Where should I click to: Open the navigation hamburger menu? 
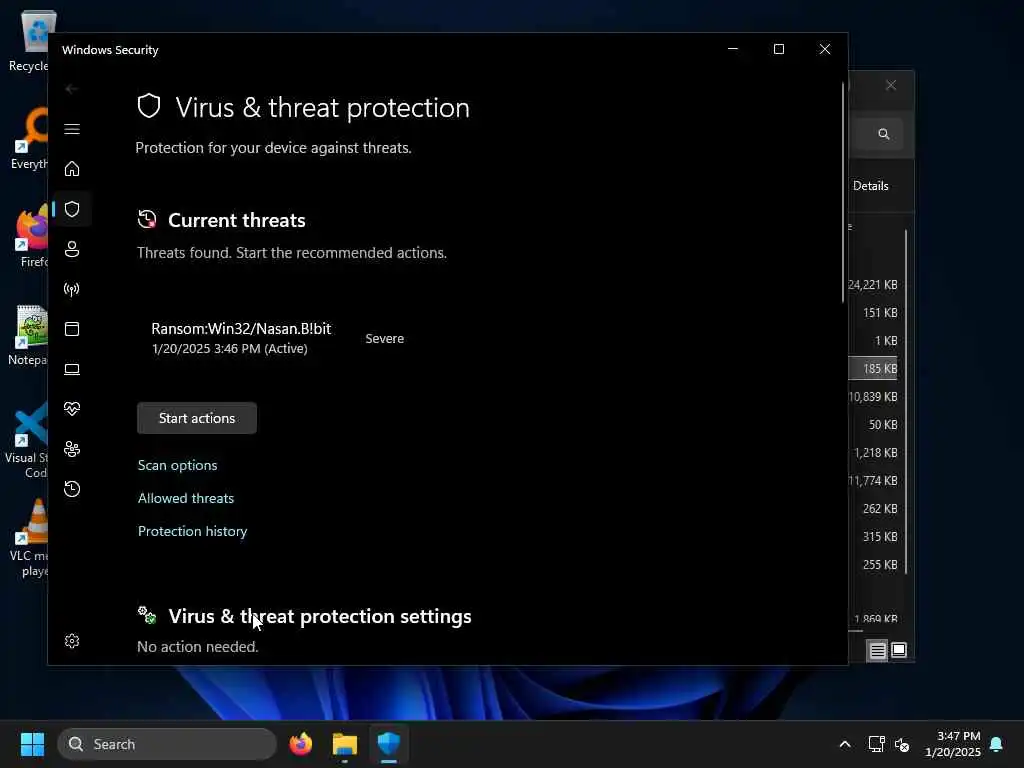coord(72,129)
